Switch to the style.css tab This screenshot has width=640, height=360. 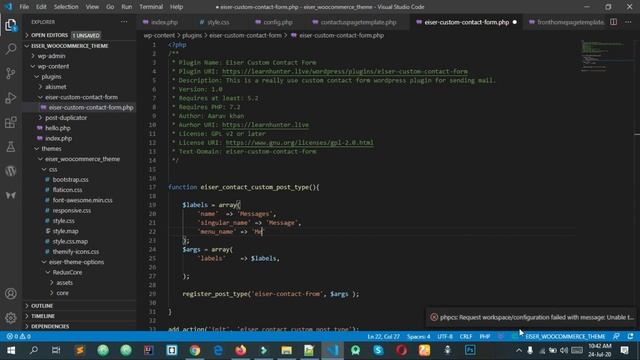click(218, 22)
